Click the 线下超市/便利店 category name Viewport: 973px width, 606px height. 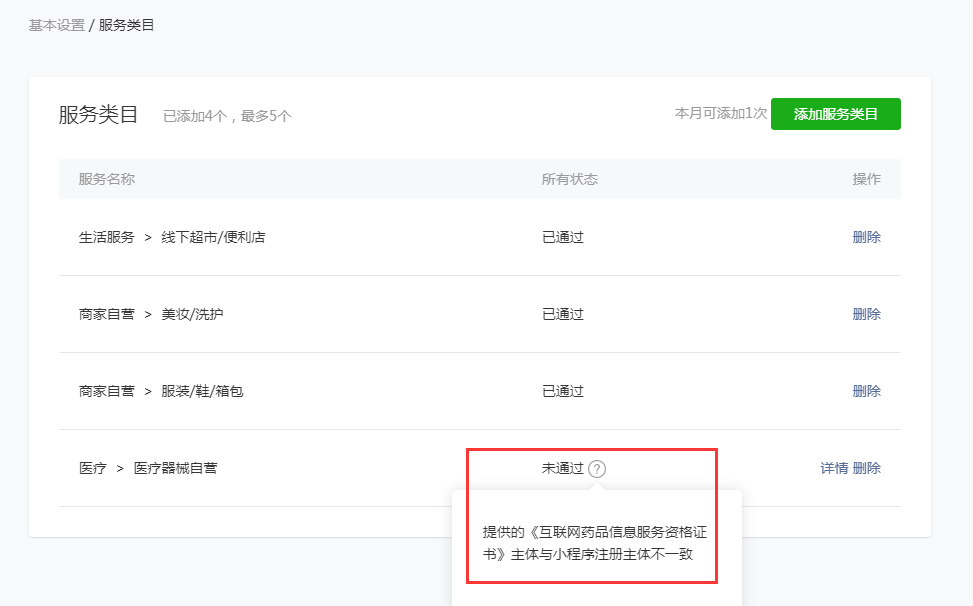(x=213, y=237)
